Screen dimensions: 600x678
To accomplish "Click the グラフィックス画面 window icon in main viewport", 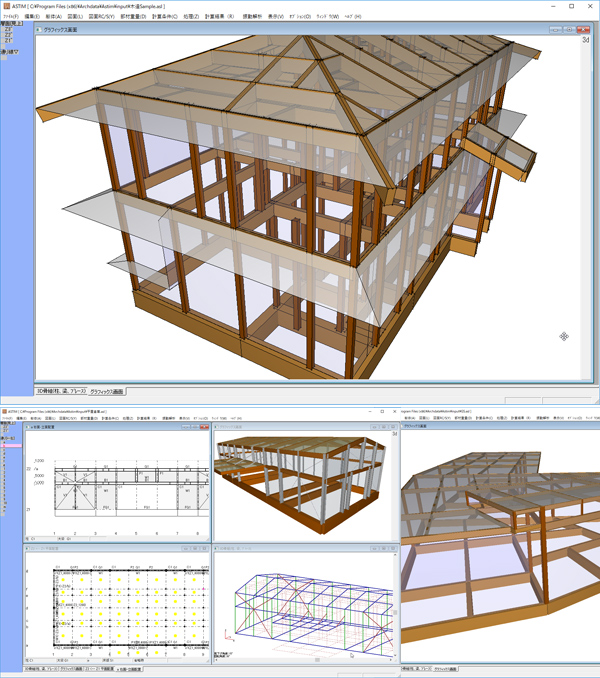I will pos(38,30).
